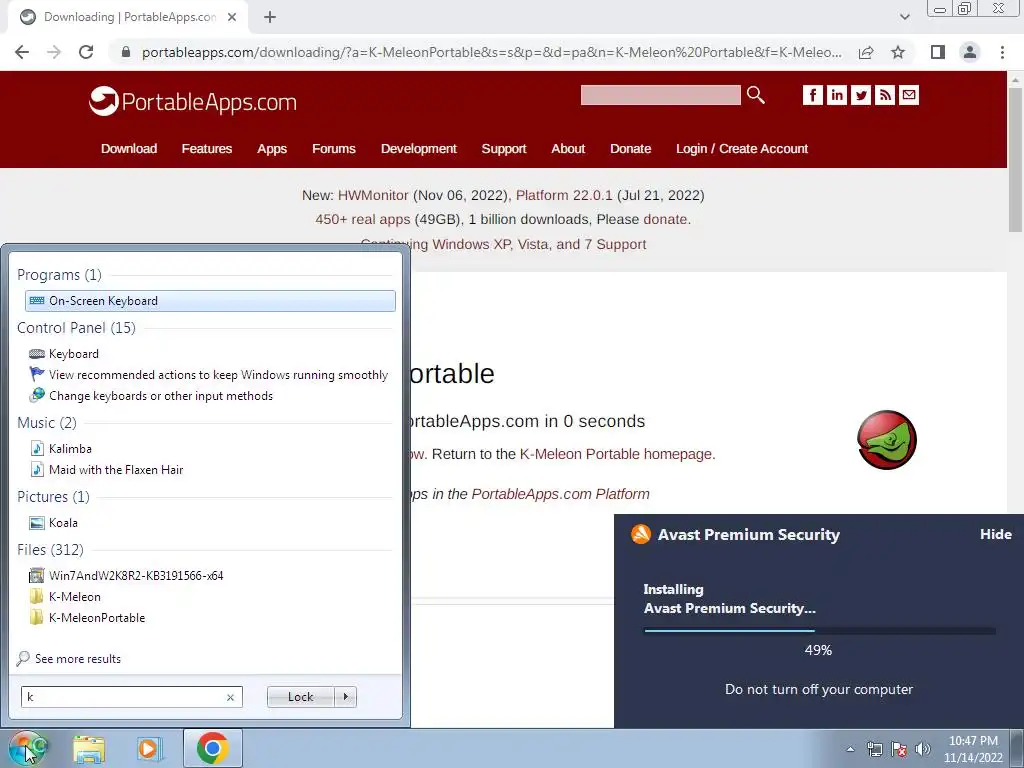
Task: Open the Chrome profile avatar
Action: pyautogui.click(x=970, y=52)
